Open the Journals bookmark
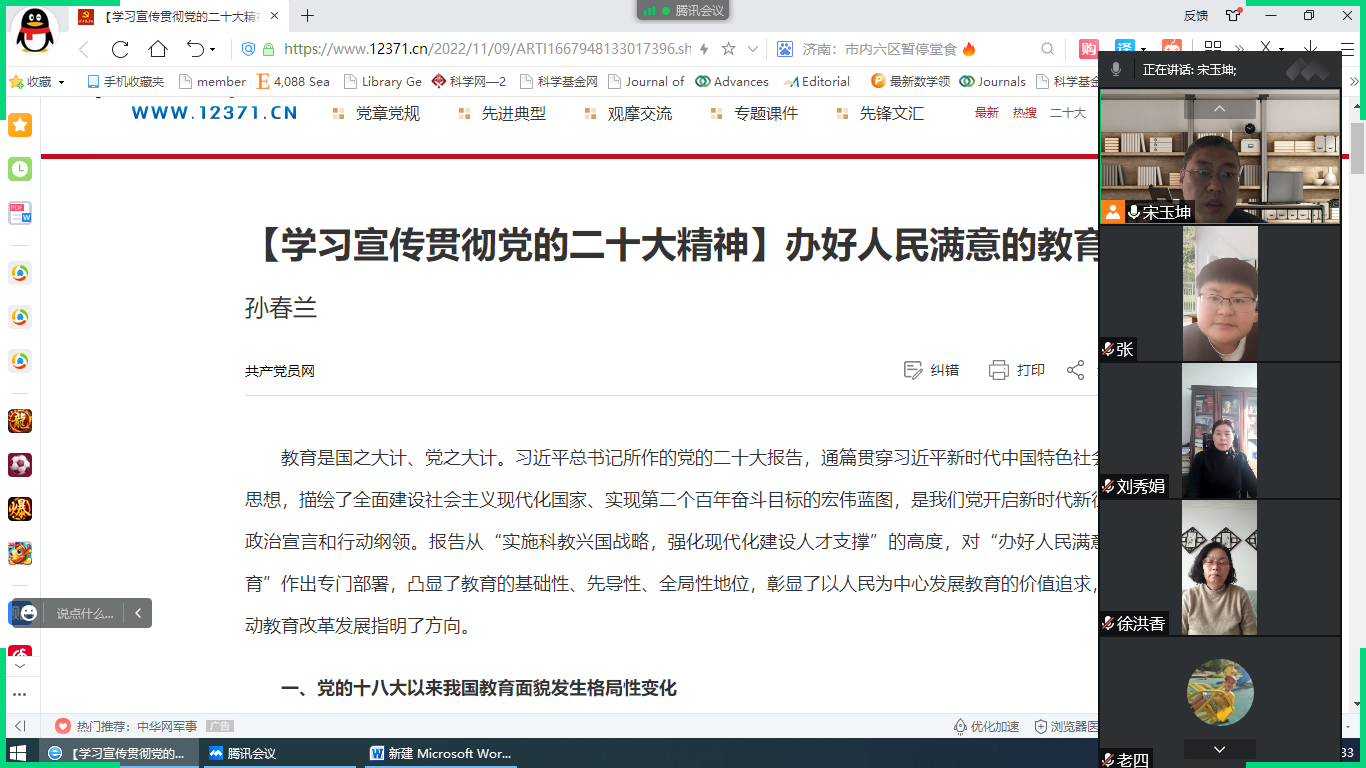1366x768 pixels. [993, 82]
